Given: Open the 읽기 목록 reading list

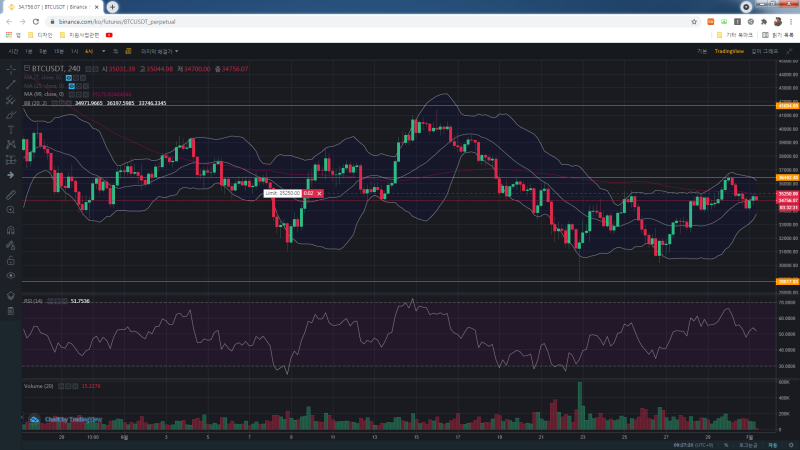Looking at the screenshot, I should coord(778,35).
